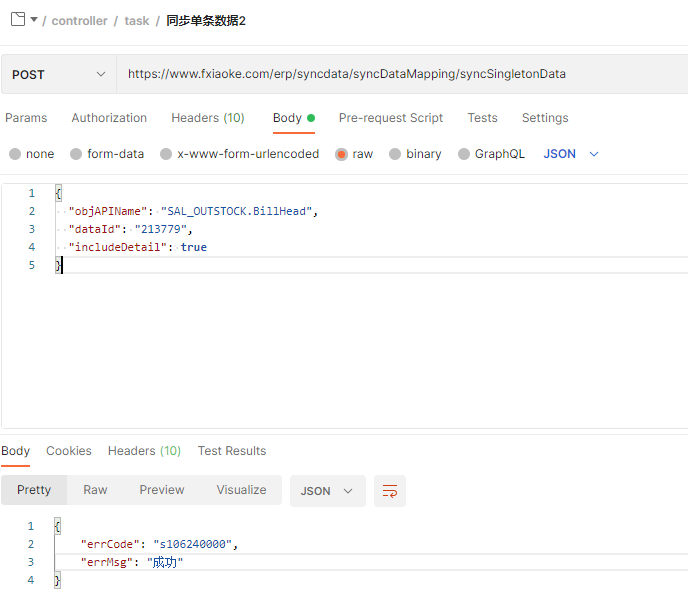
Task: Open the response JSON format dropdown
Action: click(x=327, y=491)
